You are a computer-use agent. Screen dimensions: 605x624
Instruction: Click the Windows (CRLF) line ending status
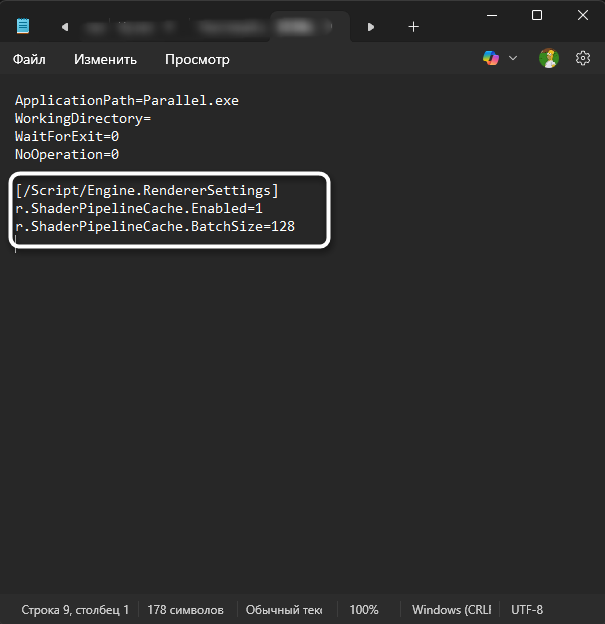click(x=451, y=610)
